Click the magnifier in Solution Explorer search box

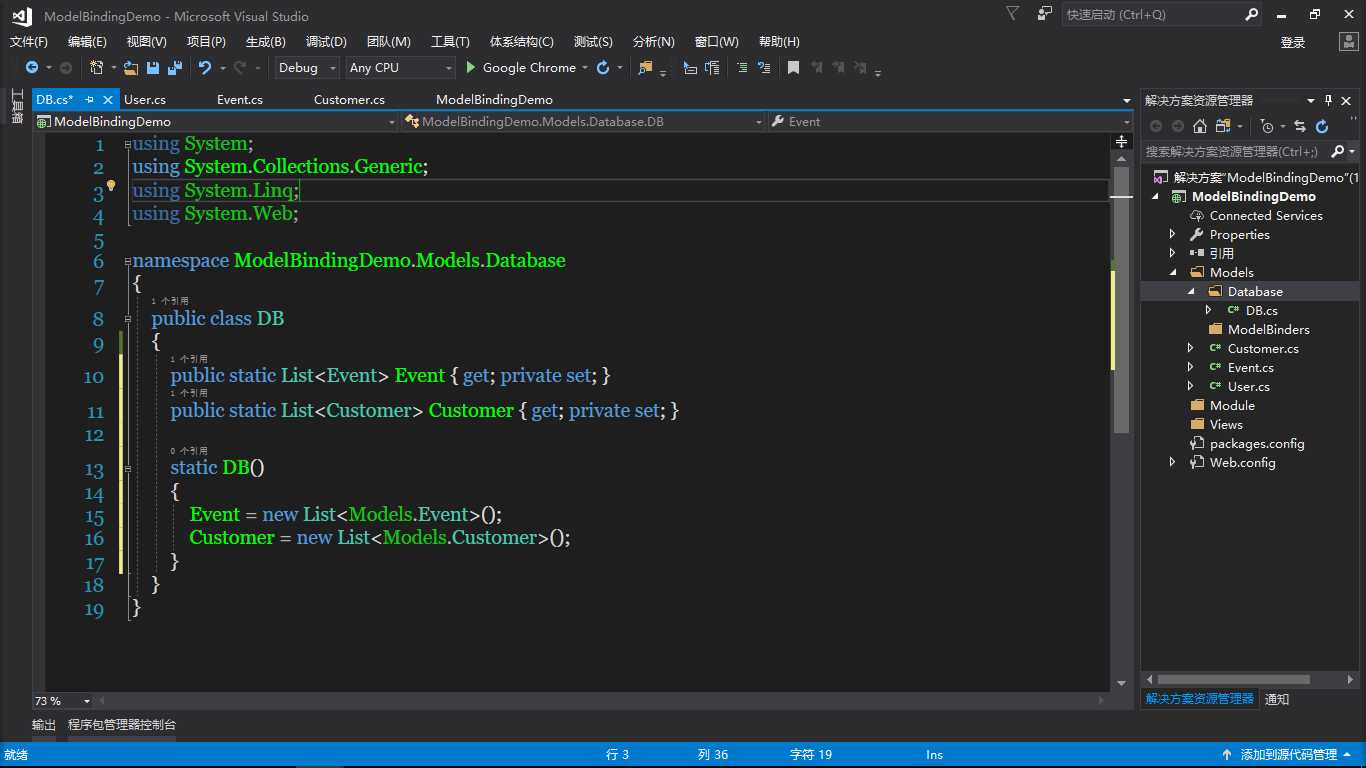point(1338,151)
